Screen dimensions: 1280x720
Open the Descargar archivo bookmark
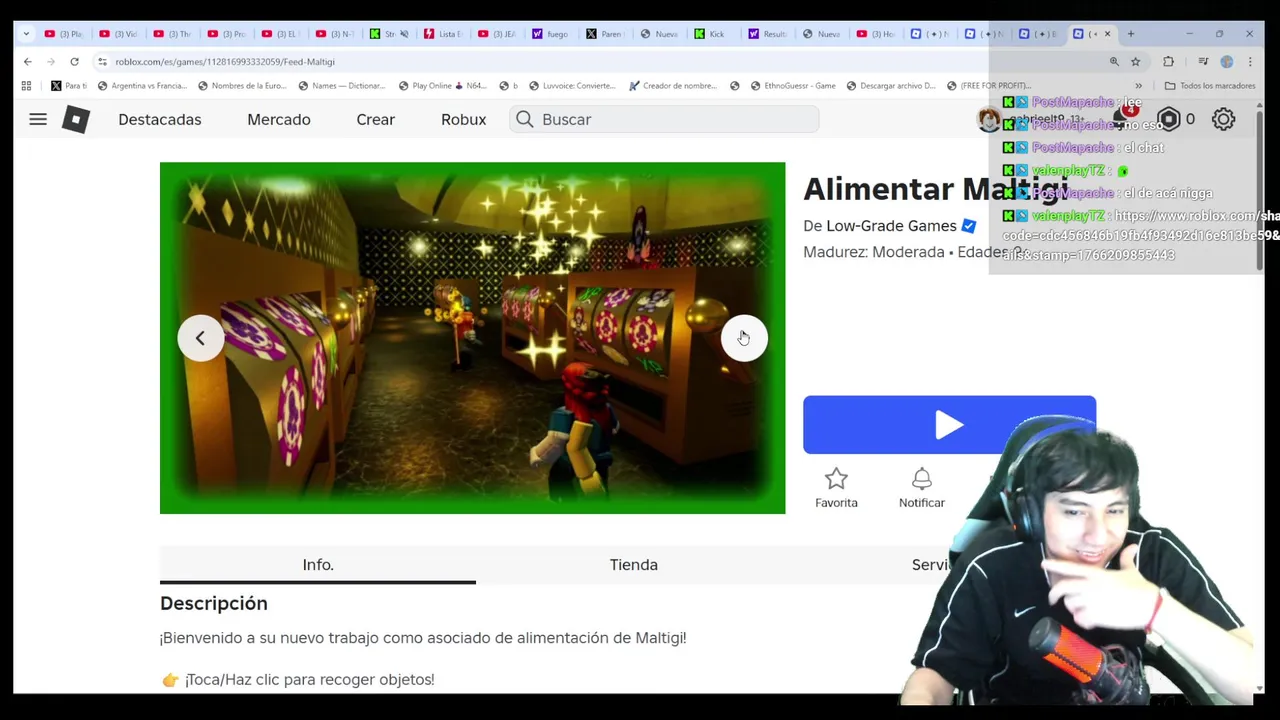(891, 85)
